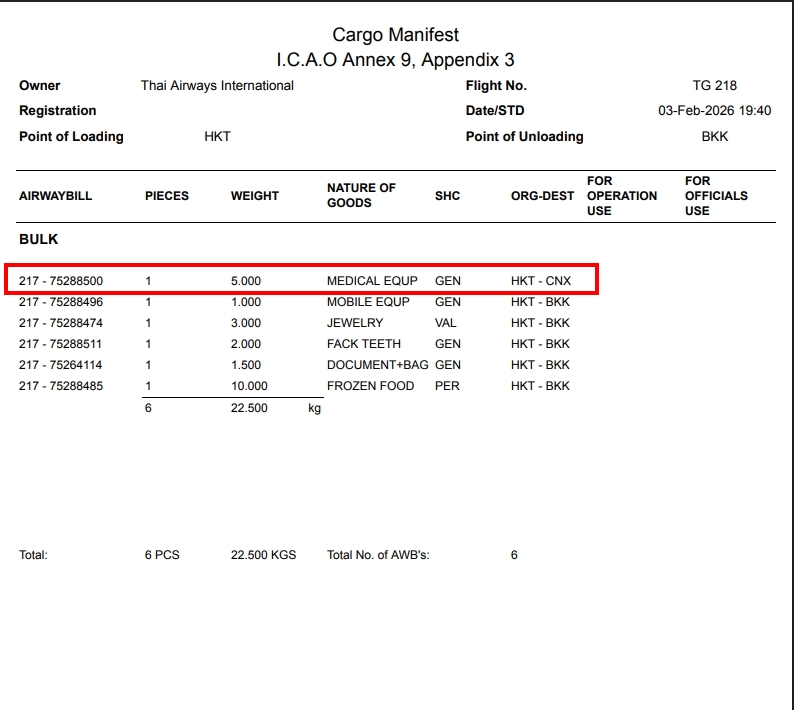This screenshot has height=710, width=794.
Task: Click the ORG-DEST column header
Action: point(542,196)
